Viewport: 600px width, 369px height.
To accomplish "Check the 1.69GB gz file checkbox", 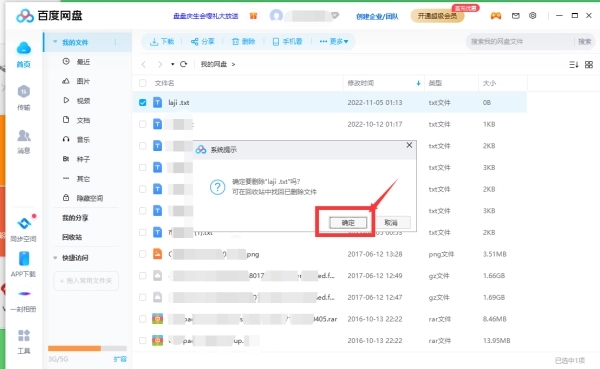I will 143,297.
